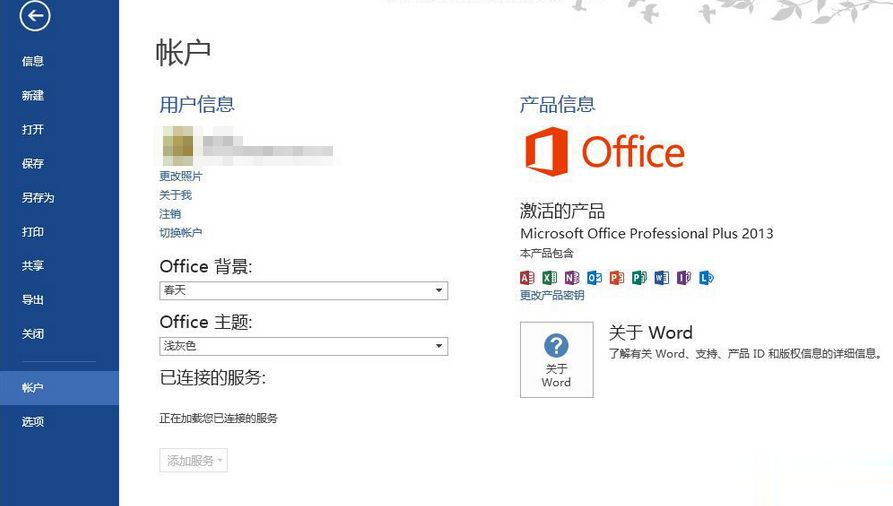Click the 关于我 link
Viewport: 893px width, 506px height.
pos(175,195)
